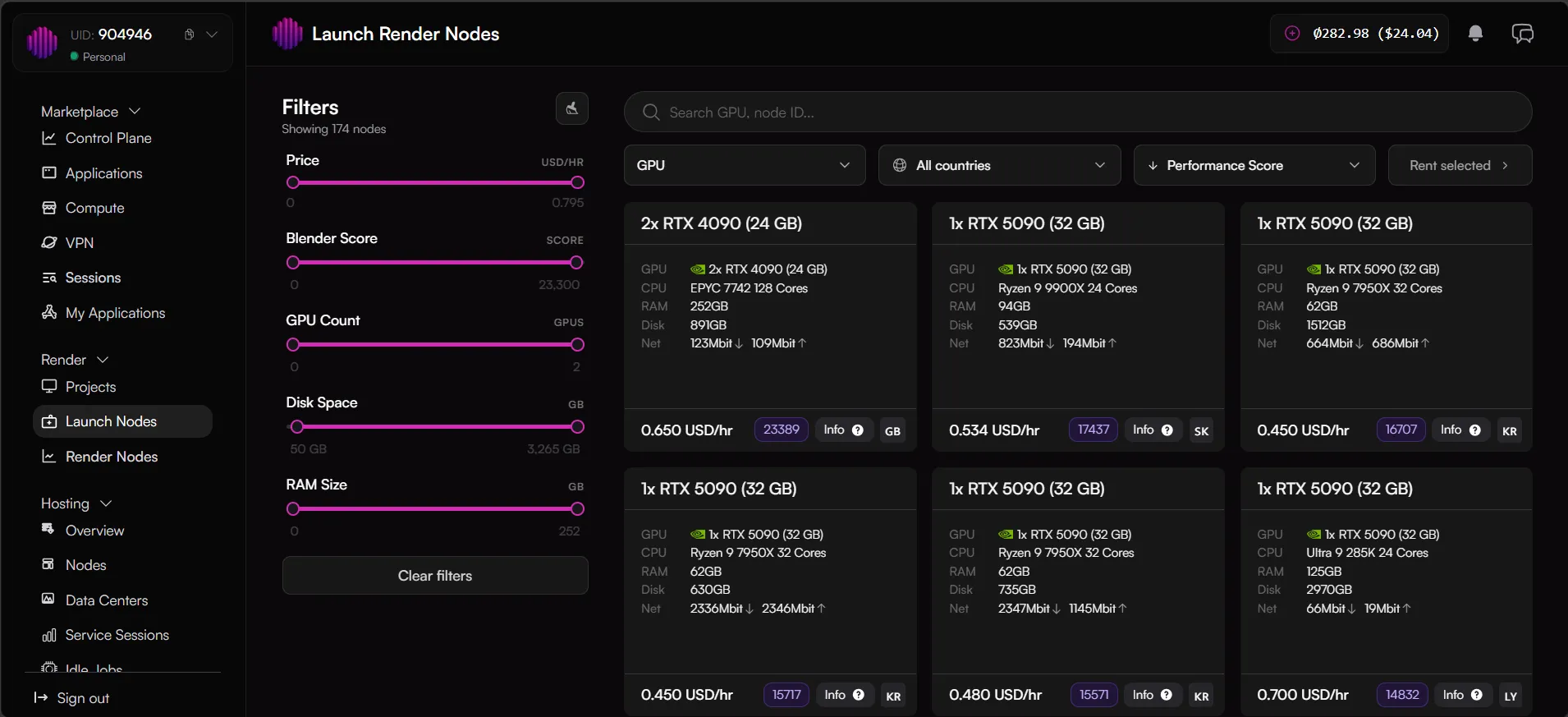
Task: Click the RAM Size slider left handle
Action: [293, 509]
